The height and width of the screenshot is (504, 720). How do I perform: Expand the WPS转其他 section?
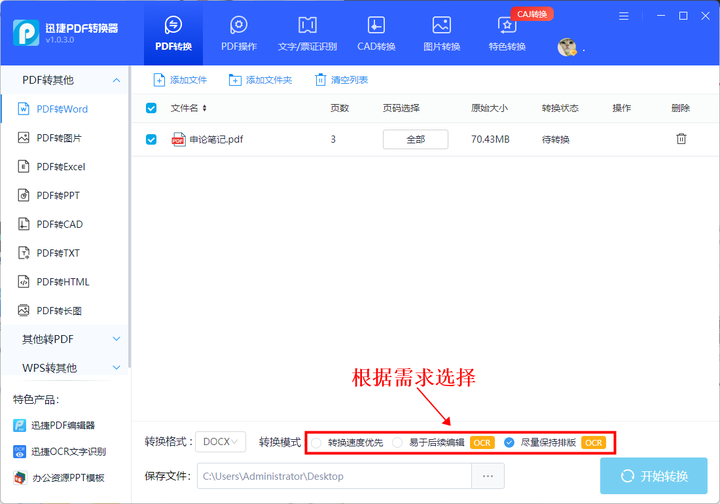point(66,368)
